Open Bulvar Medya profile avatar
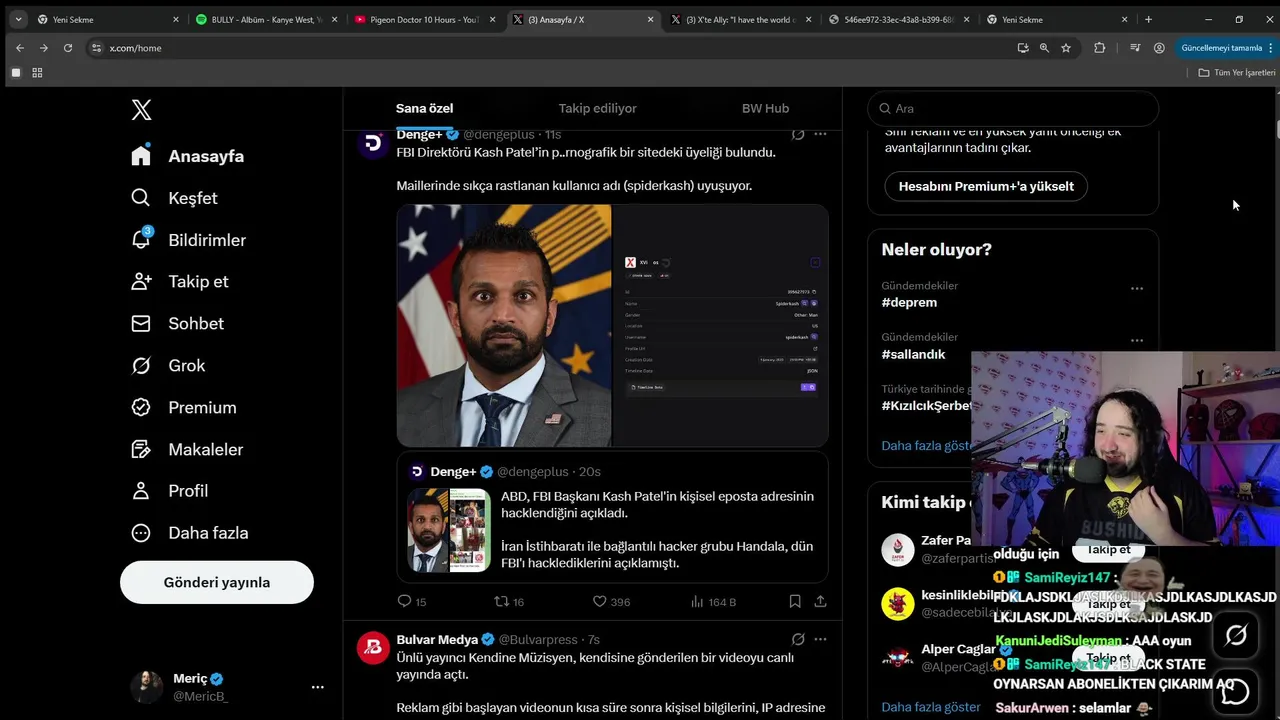The height and width of the screenshot is (720, 1280). [374, 648]
